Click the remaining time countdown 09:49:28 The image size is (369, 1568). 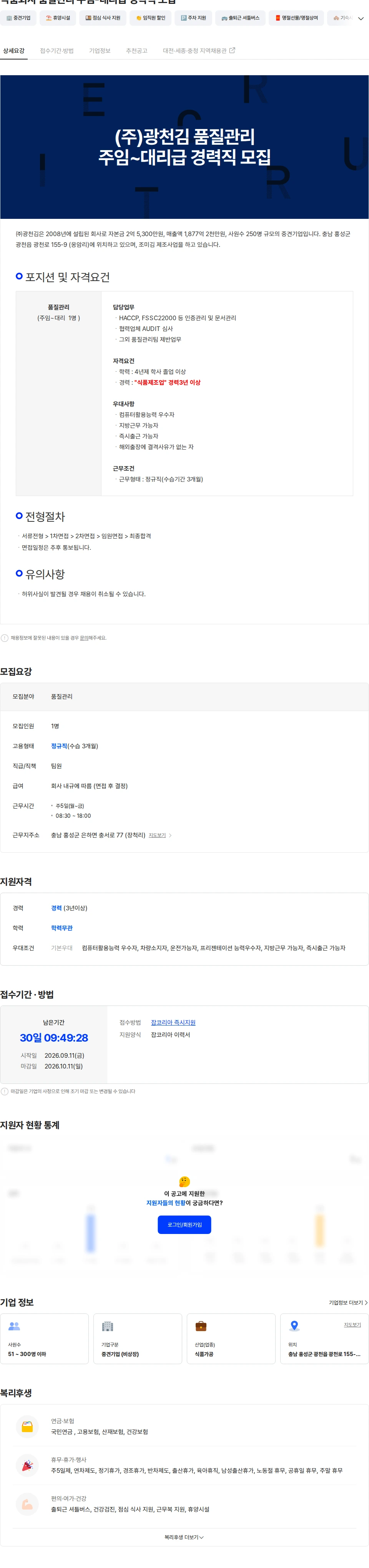click(53, 1038)
